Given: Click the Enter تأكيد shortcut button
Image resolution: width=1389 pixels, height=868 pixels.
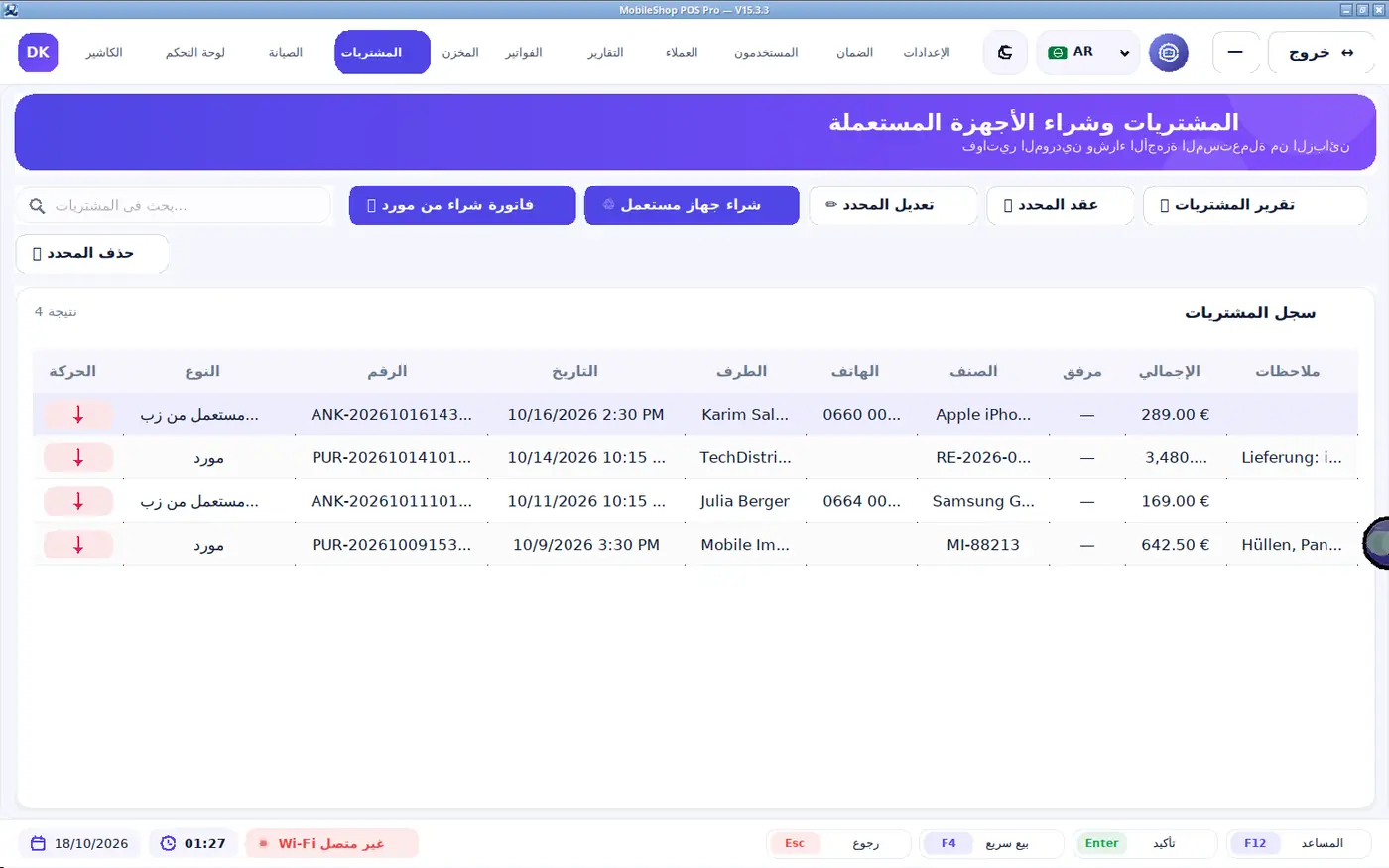Looking at the screenshot, I should 1144,844.
